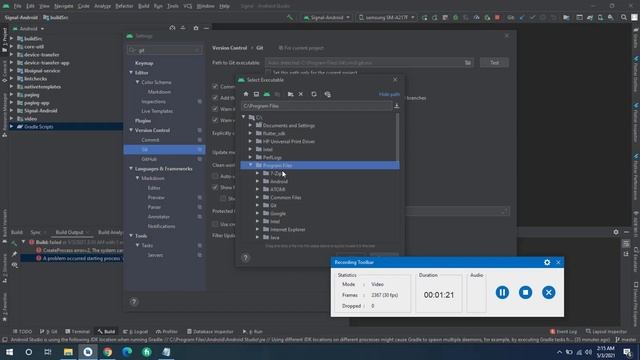
Task: Open File Explorer from the taskbar
Action: (68, 352)
